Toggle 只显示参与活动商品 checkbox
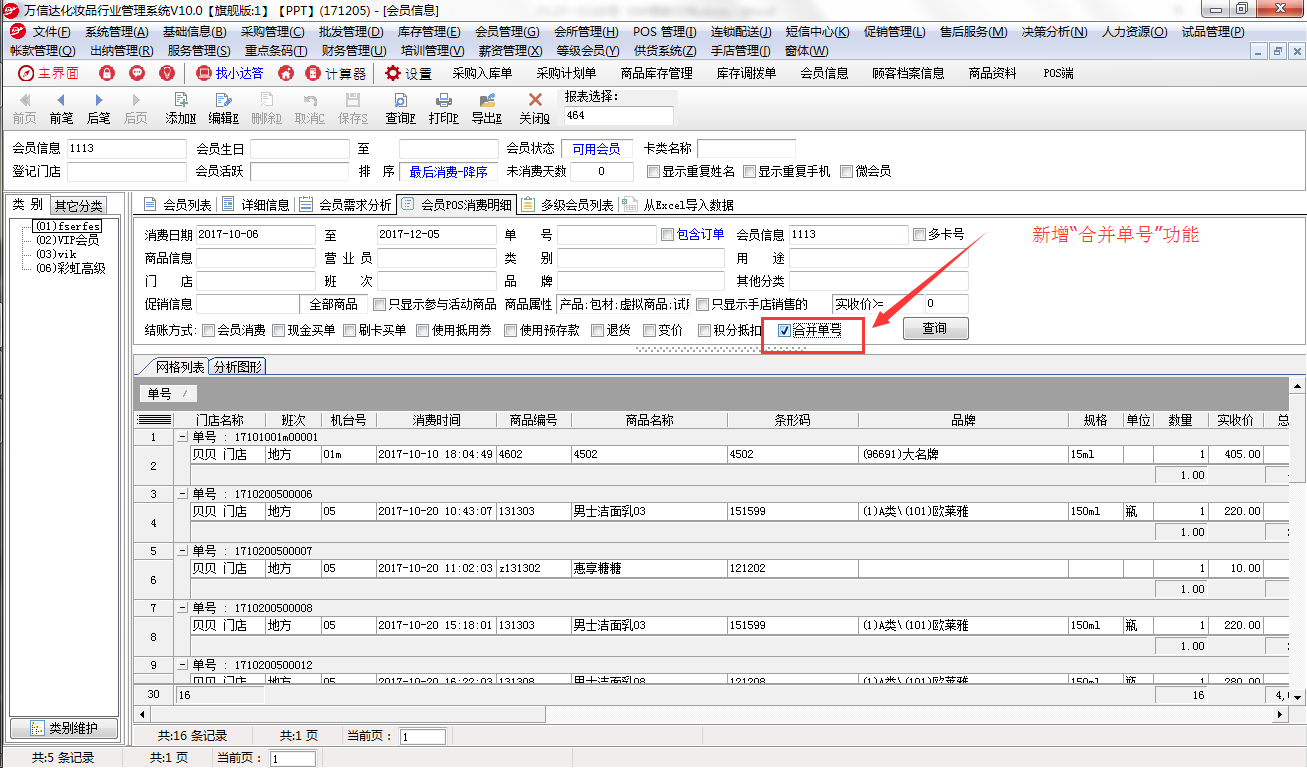Viewport: 1307px width, 768px height. [x=380, y=304]
